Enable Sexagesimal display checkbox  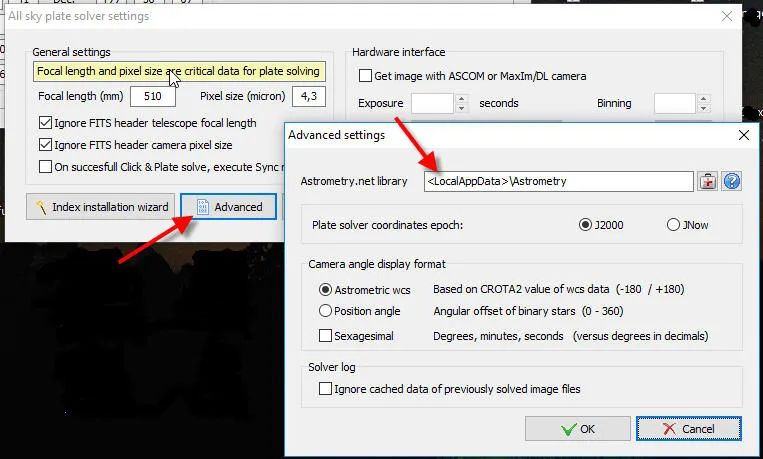pyautogui.click(x=326, y=336)
